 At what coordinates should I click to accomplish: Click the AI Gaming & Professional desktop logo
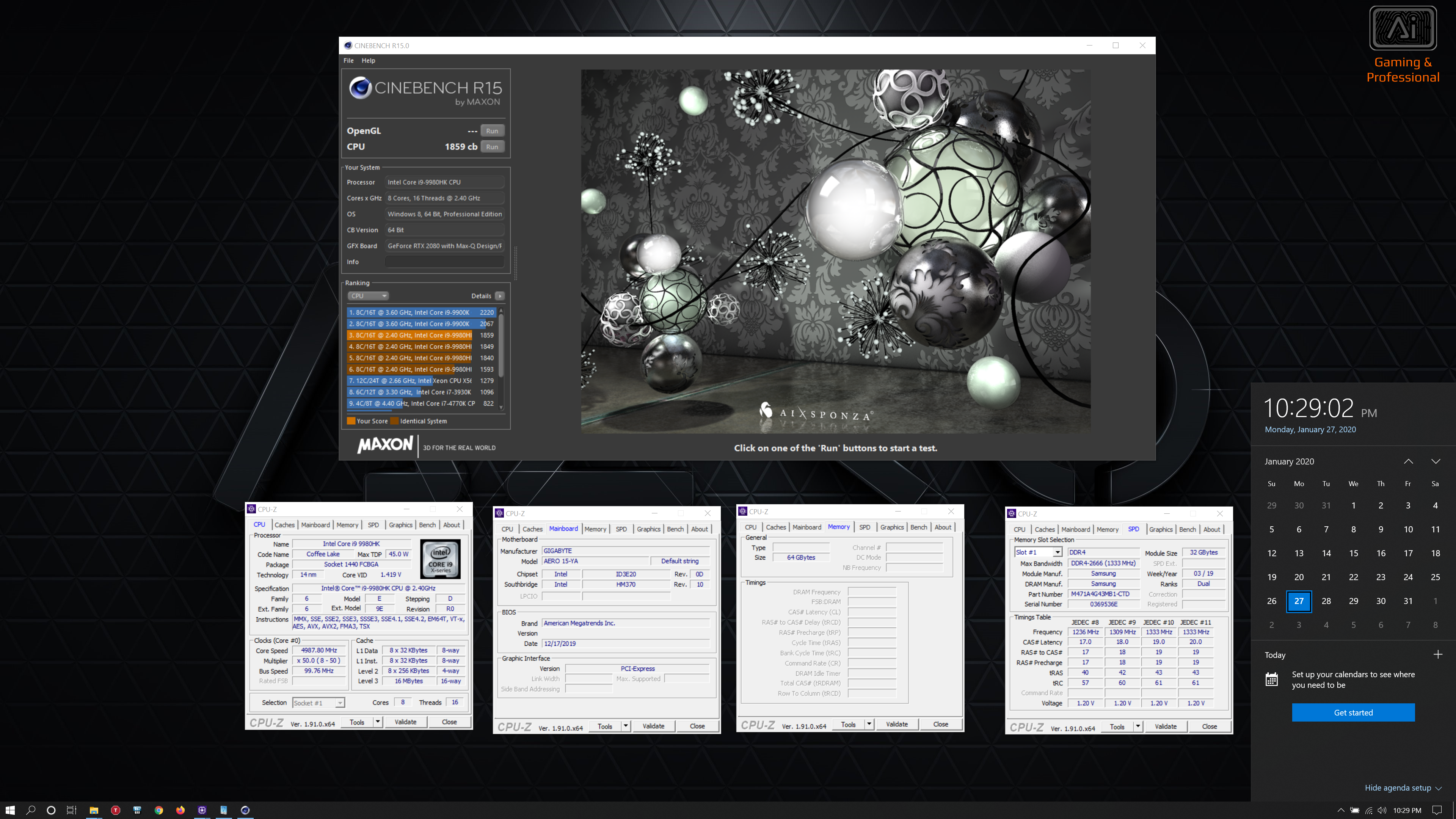click(1403, 45)
